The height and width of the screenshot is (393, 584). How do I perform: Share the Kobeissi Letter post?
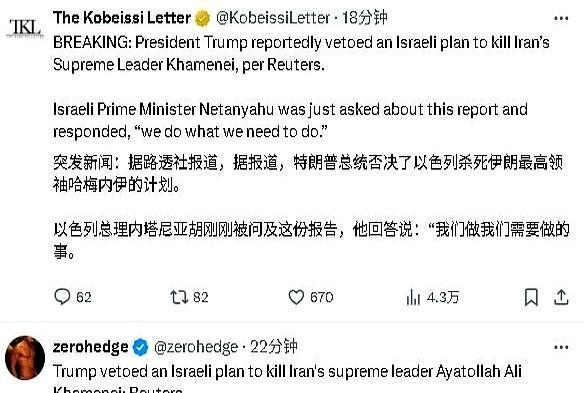[561, 297]
